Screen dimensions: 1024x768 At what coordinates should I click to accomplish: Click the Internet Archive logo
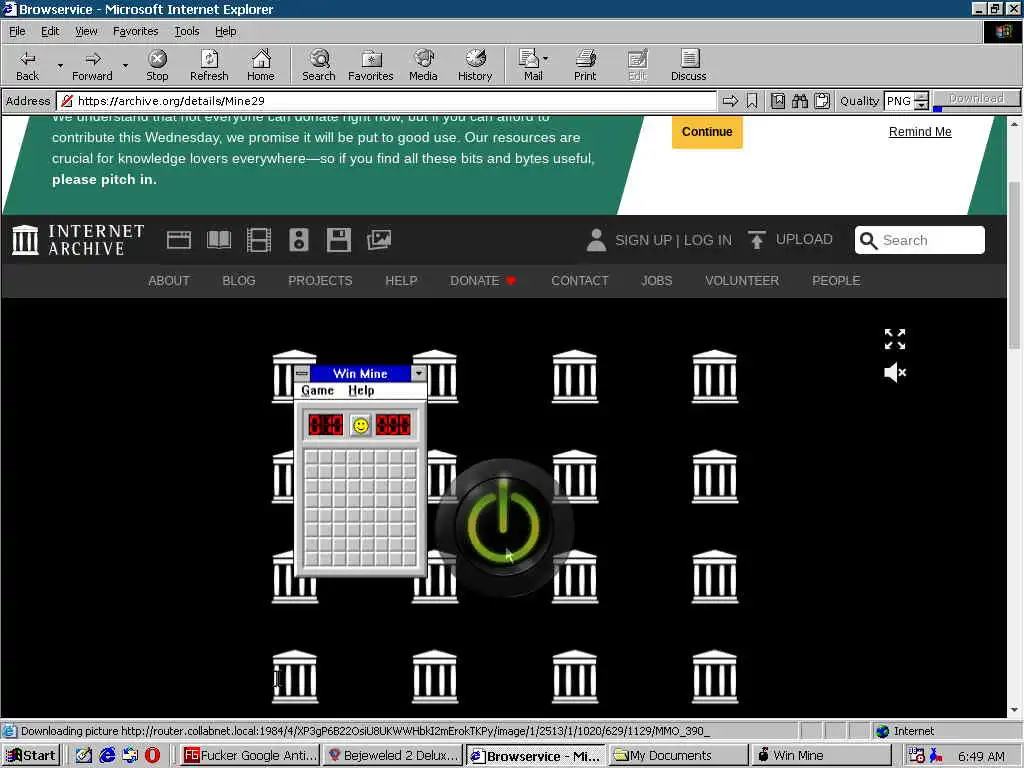[x=78, y=240]
